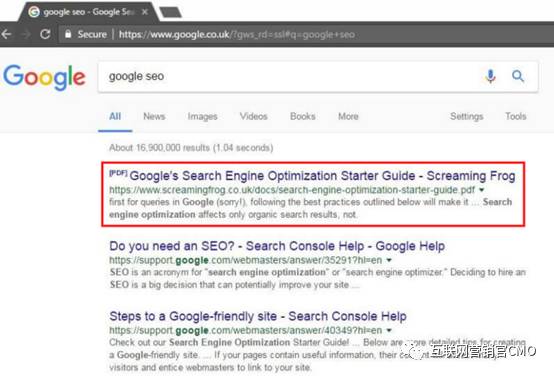Open the Settings menu
This screenshot has height=376, width=554.
(x=466, y=117)
